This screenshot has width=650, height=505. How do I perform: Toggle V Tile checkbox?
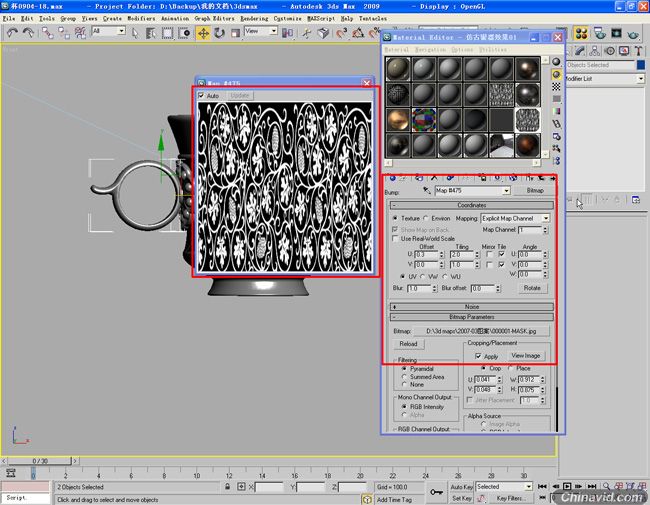pos(502,264)
